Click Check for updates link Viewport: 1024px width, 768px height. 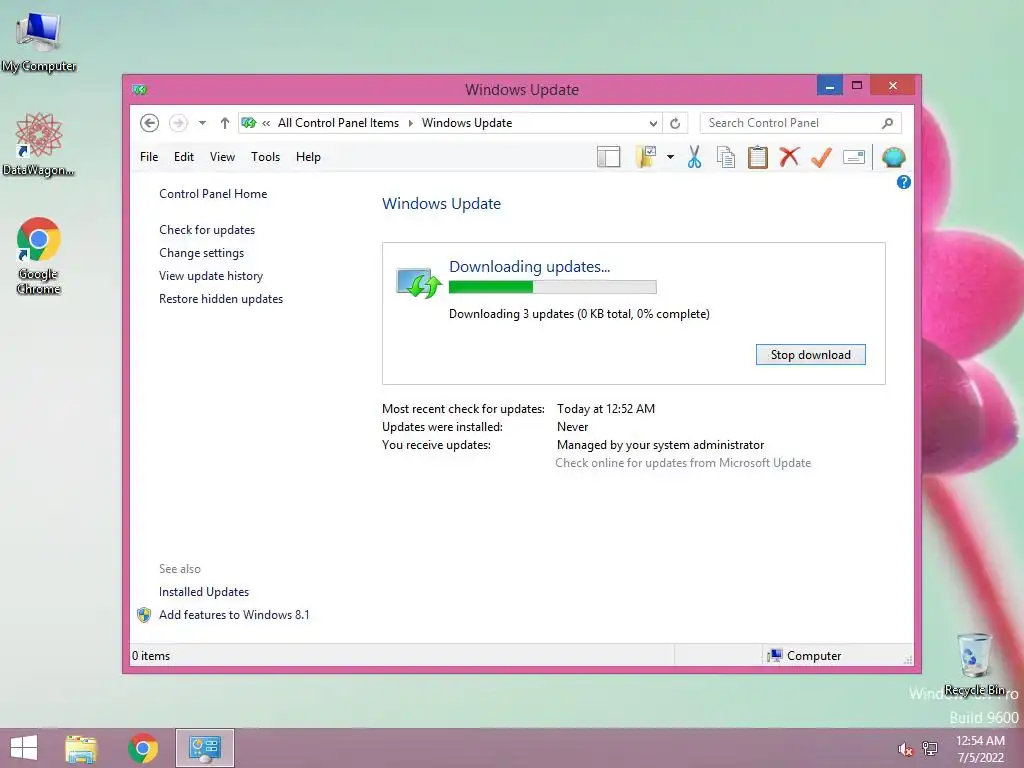[x=207, y=230]
